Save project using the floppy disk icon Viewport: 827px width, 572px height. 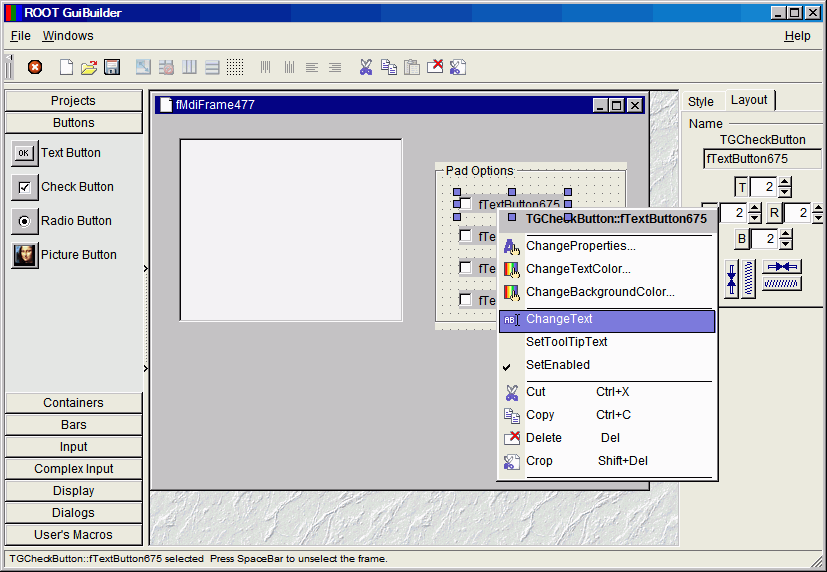[x=112, y=67]
